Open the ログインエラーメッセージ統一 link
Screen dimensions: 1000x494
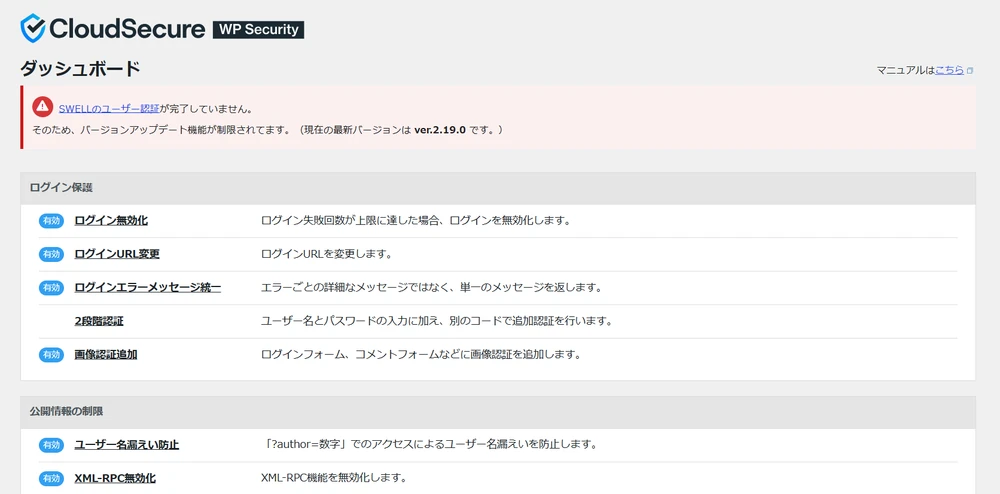pyautogui.click(x=148, y=287)
